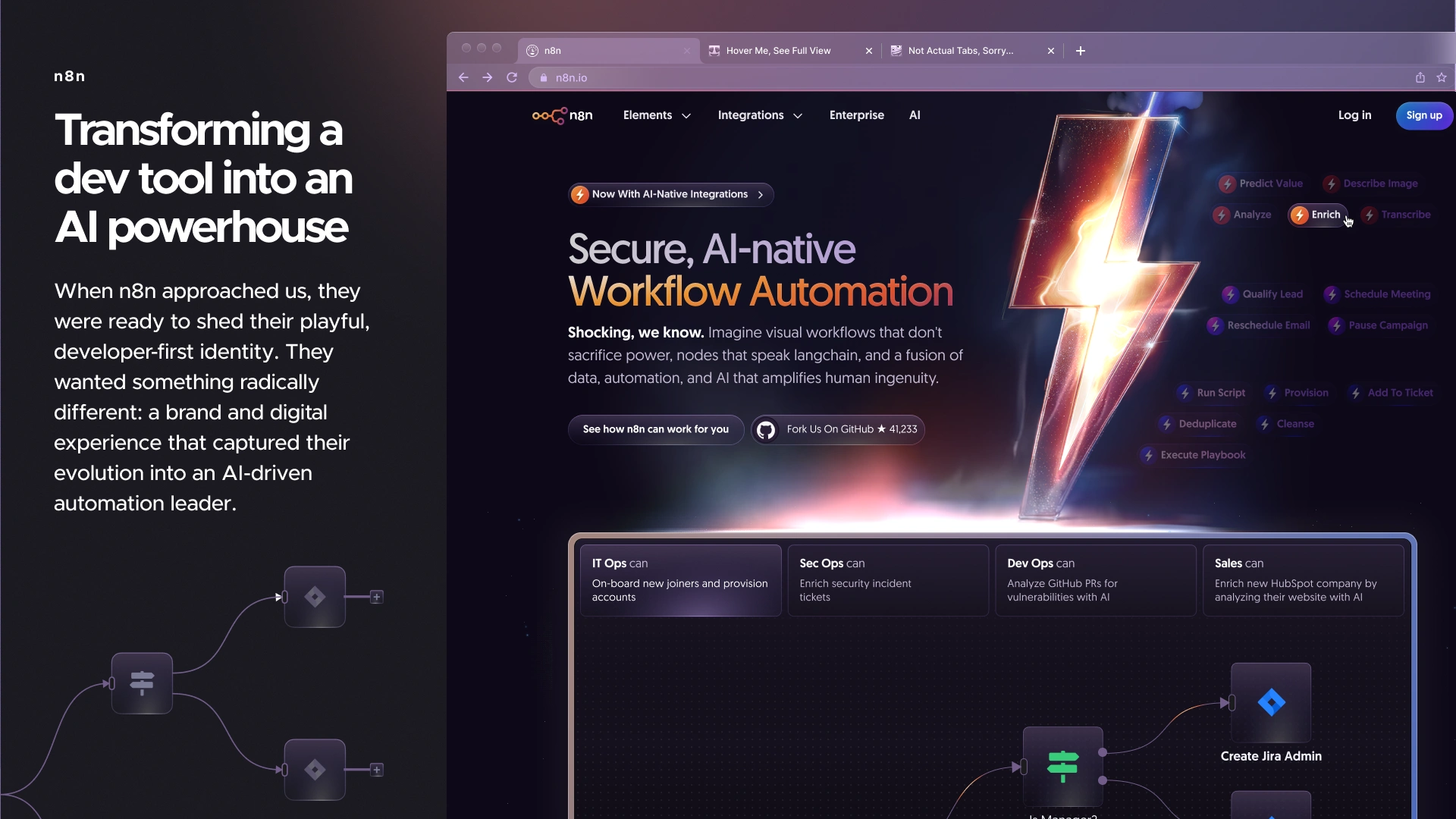1456x819 pixels.
Task: Click the Jira icon node above 'Create Jira Admin'
Action: 1271,702
